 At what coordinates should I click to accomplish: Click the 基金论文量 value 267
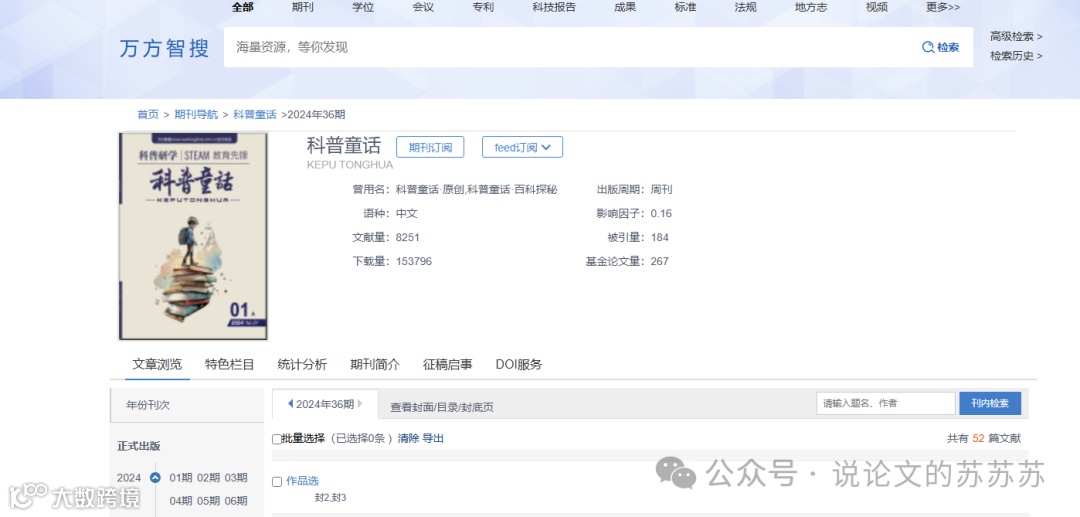coord(659,262)
